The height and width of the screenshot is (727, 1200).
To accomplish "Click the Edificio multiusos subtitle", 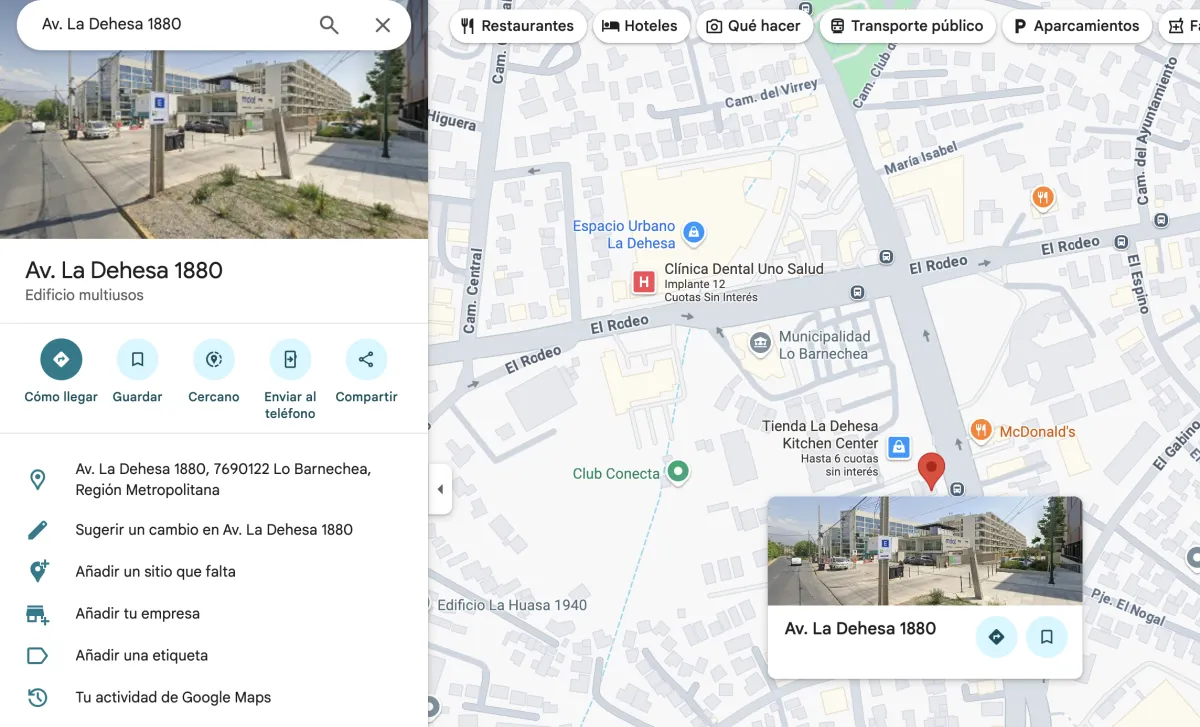I will click(x=85, y=295).
